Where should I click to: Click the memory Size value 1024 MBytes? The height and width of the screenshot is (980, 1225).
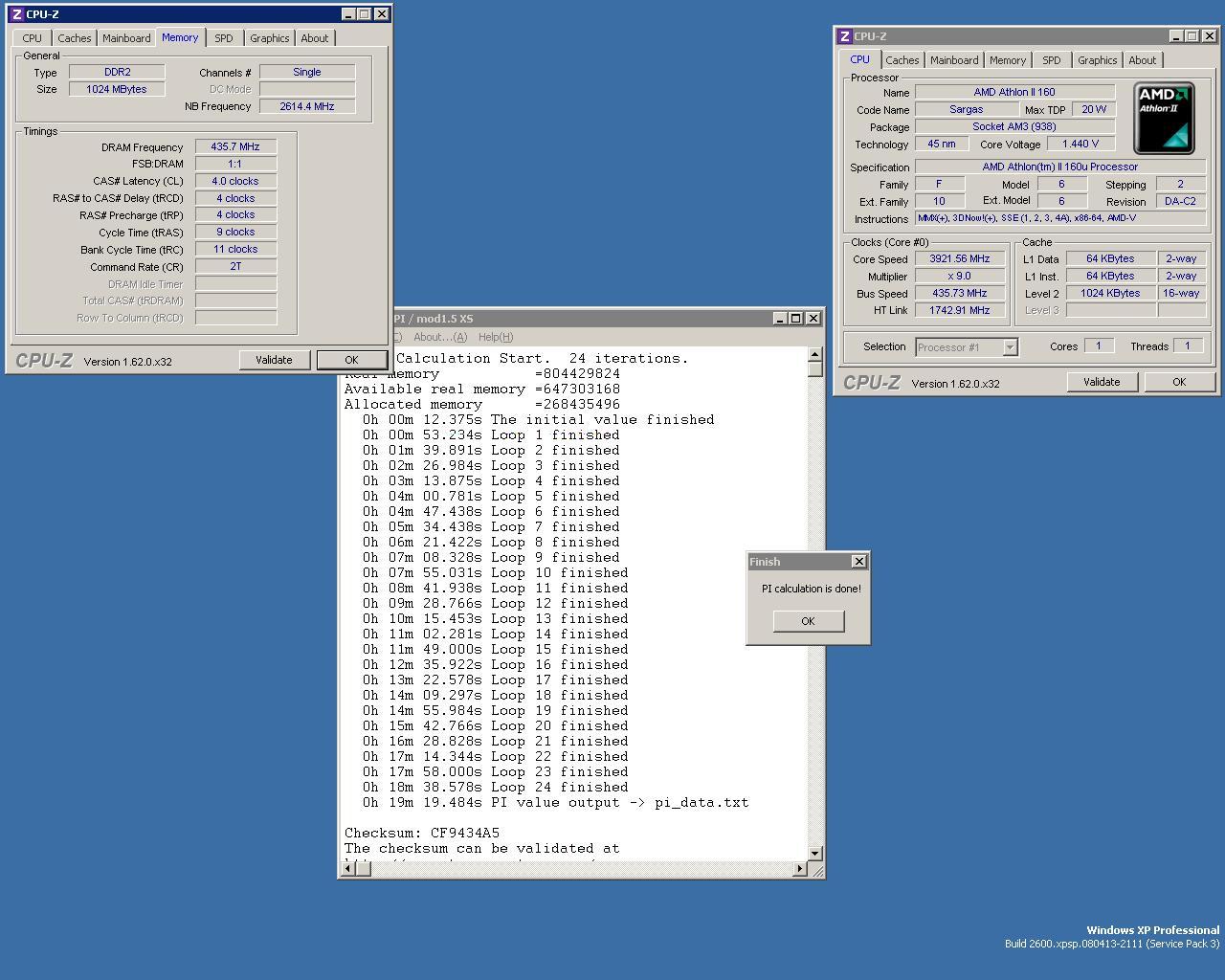coord(117,89)
